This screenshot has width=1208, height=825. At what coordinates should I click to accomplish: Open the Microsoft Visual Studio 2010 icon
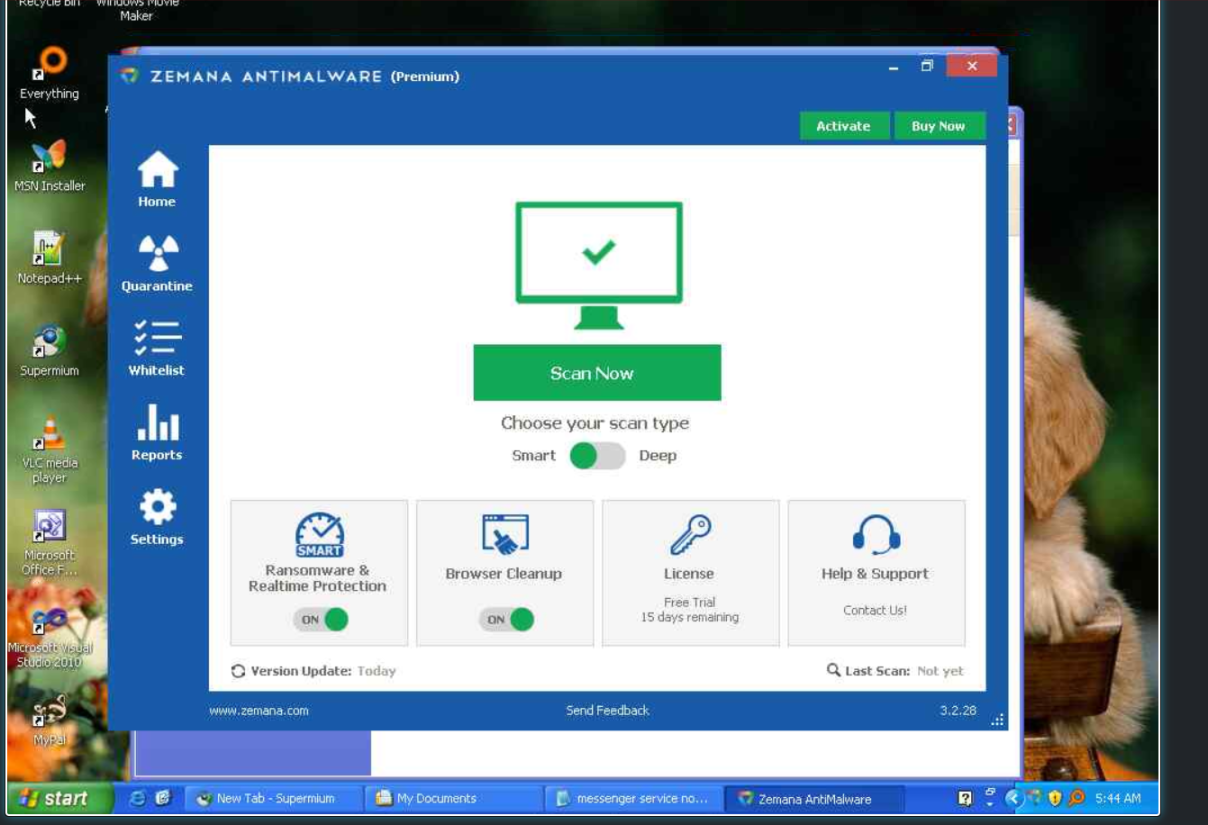click(49, 636)
